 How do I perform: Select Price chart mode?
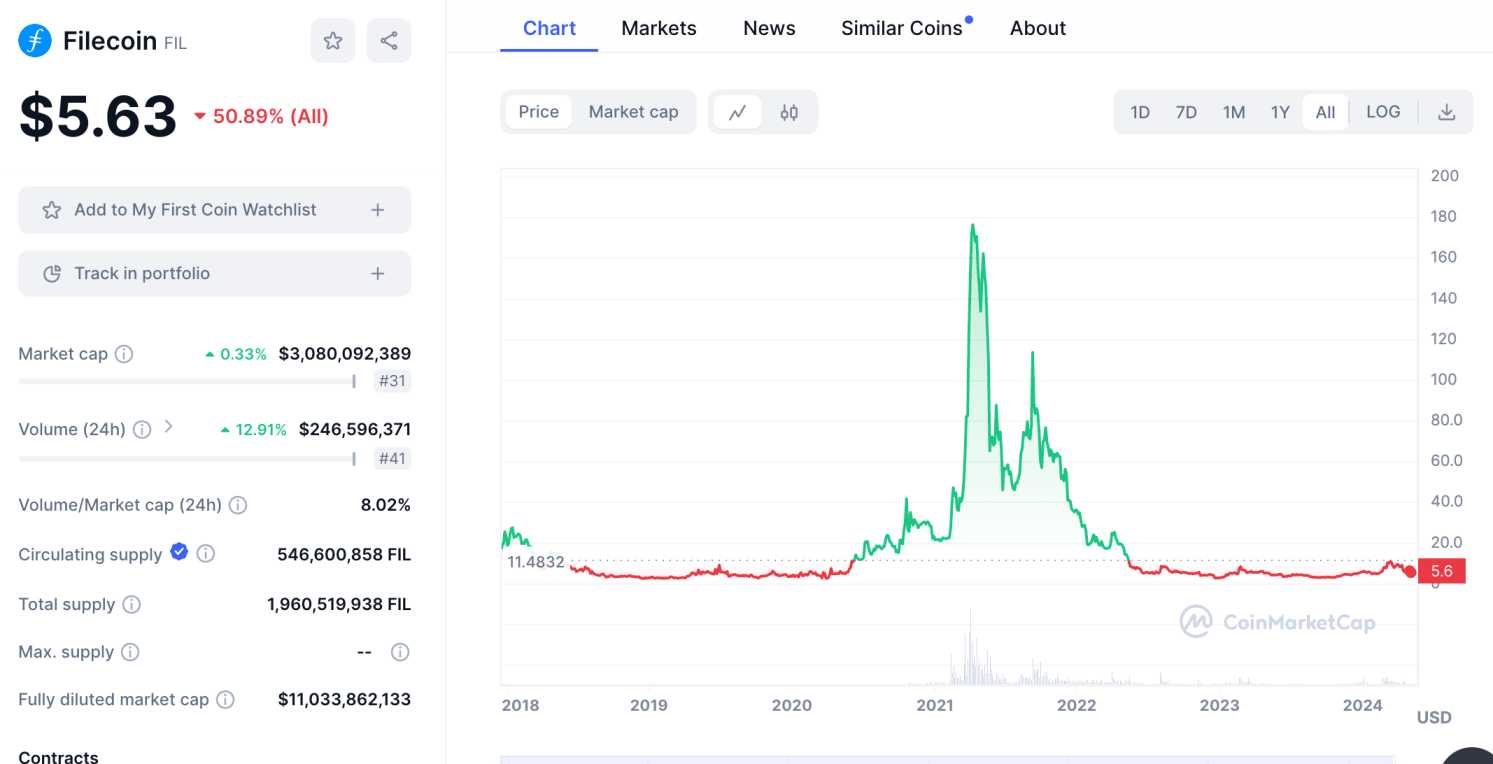(539, 112)
